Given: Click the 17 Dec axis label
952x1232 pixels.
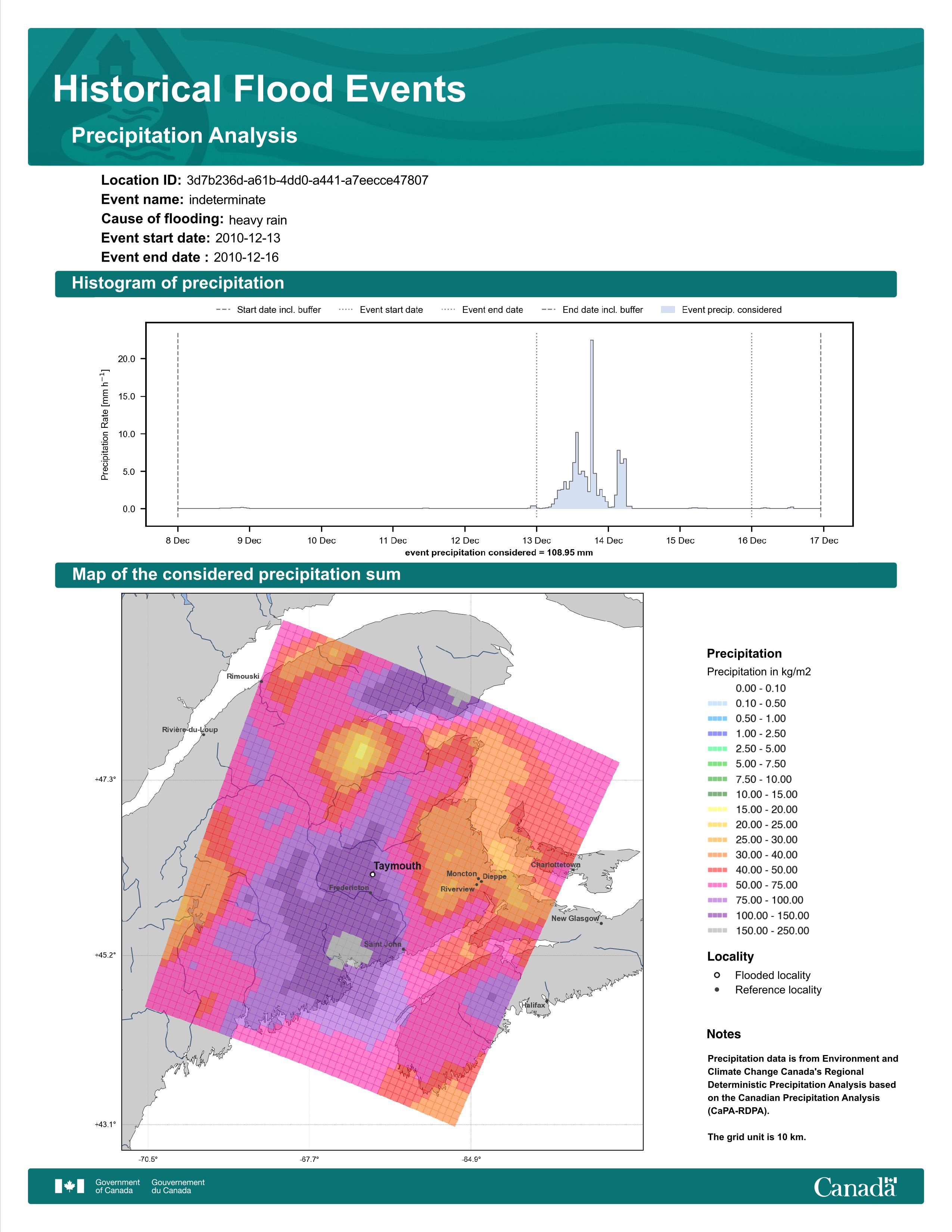Looking at the screenshot, I should coord(824,541).
